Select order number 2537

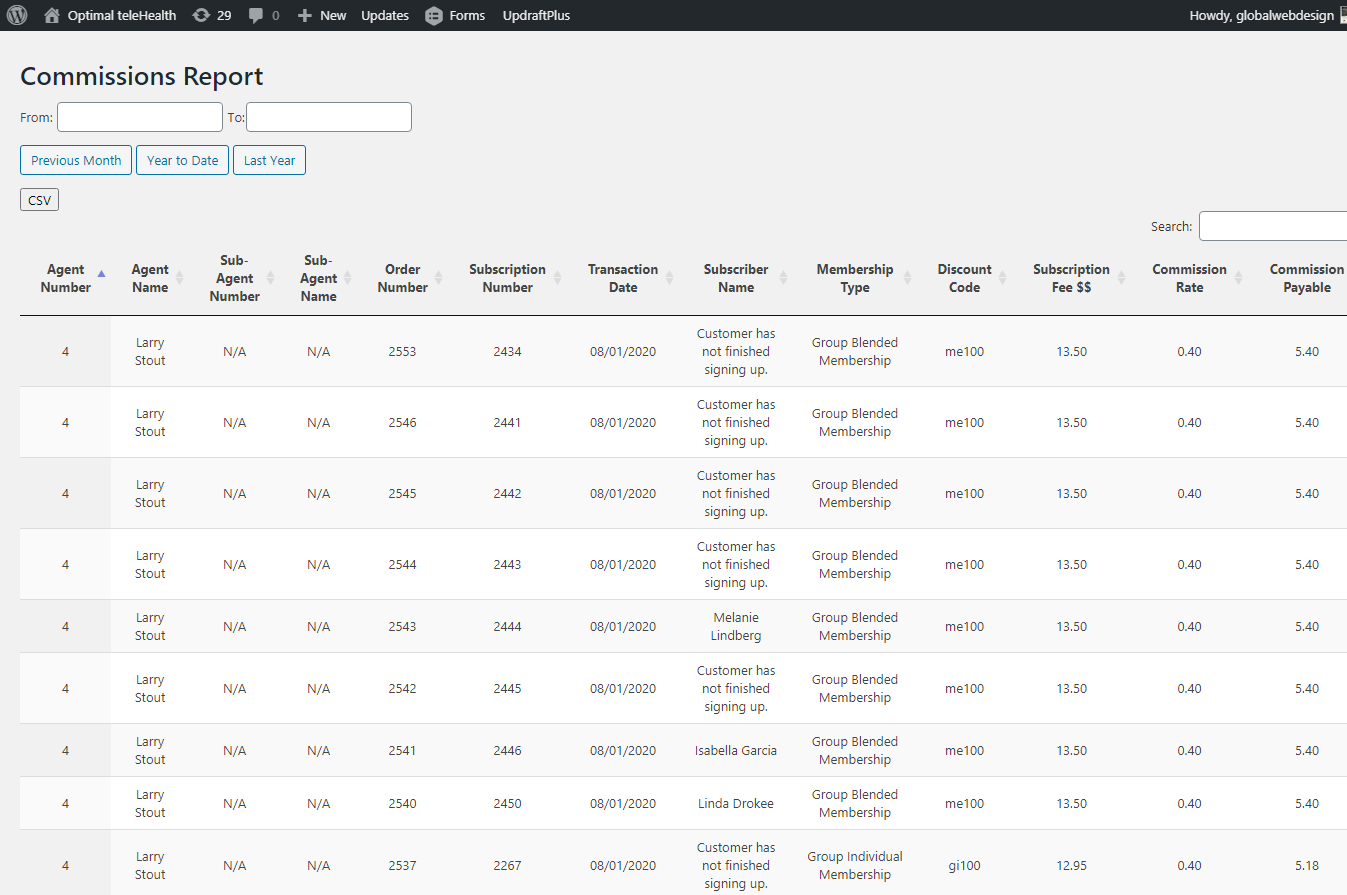click(402, 866)
